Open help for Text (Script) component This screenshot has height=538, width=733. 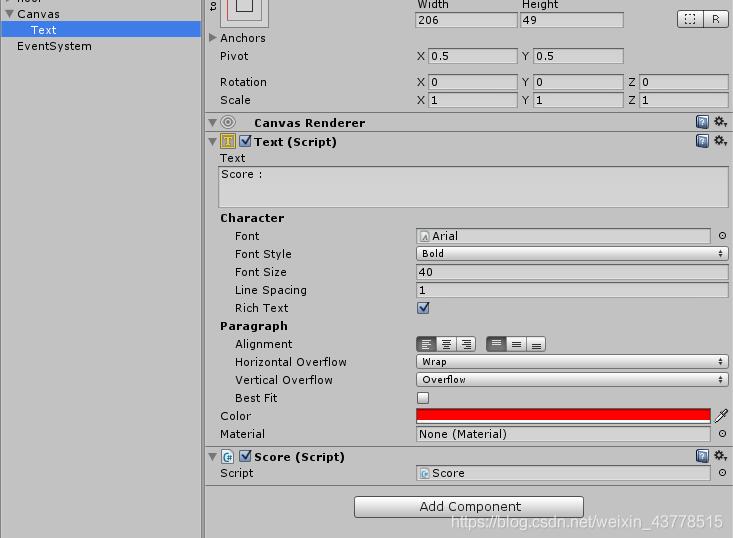pos(702,141)
